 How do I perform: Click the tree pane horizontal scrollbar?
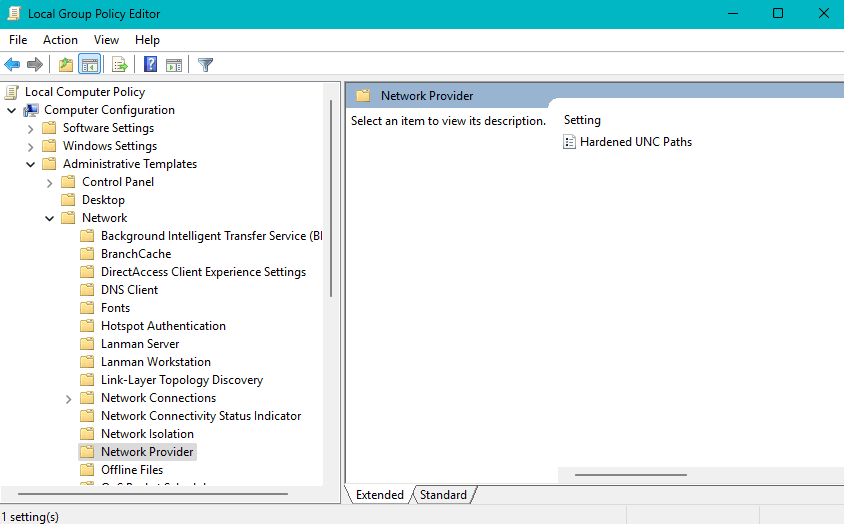[152, 494]
